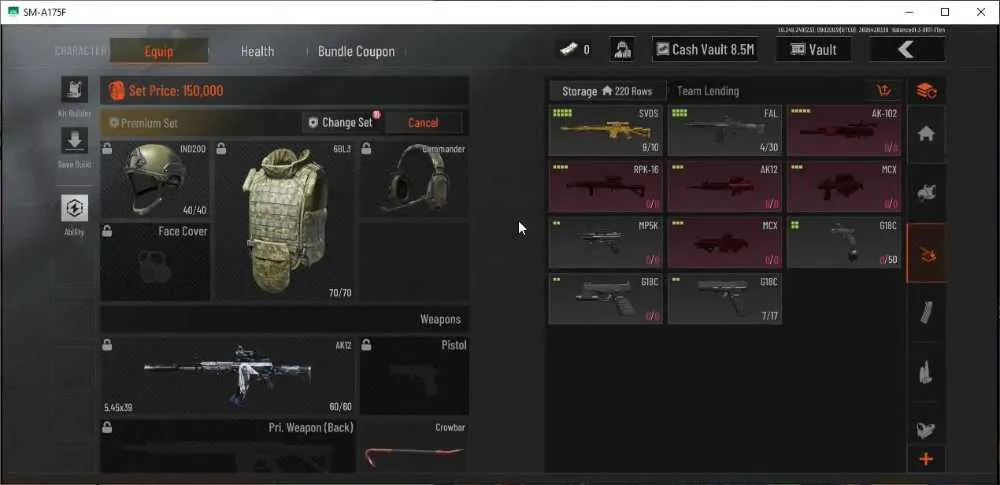The image size is (1000, 485).
Task: Select the equipped AK12 rifle slot
Action: click(x=228, y=377)
